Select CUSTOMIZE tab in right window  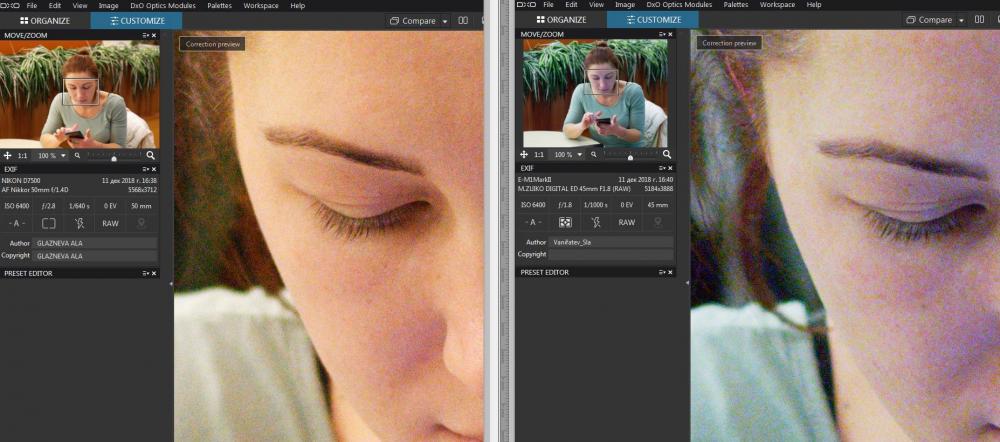pyautogui.click(x=652, y=20)
